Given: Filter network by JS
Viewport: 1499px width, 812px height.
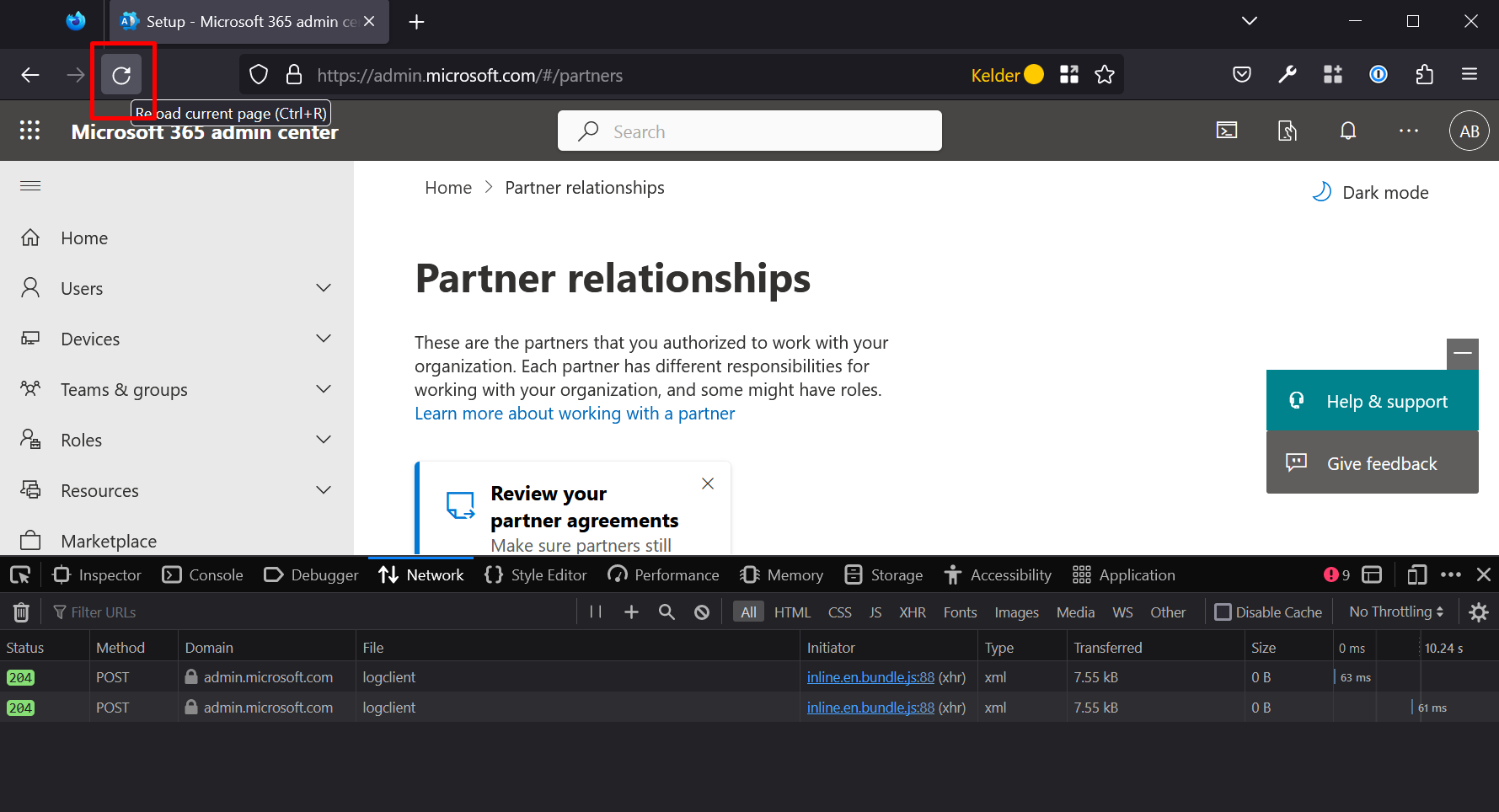Looking at the screenshot, I should pyautogui.click(x=875, y=612).
